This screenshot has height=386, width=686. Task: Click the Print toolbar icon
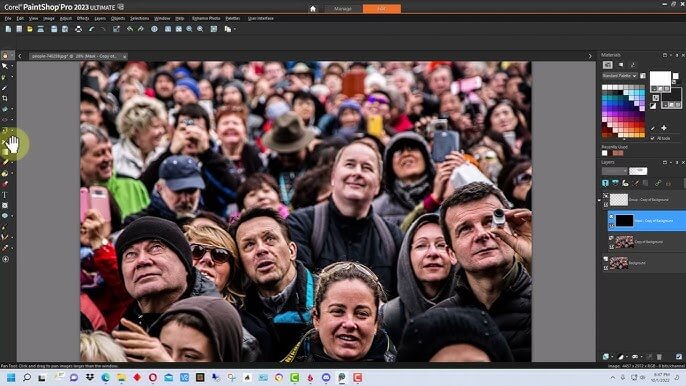tap(78, 29)
